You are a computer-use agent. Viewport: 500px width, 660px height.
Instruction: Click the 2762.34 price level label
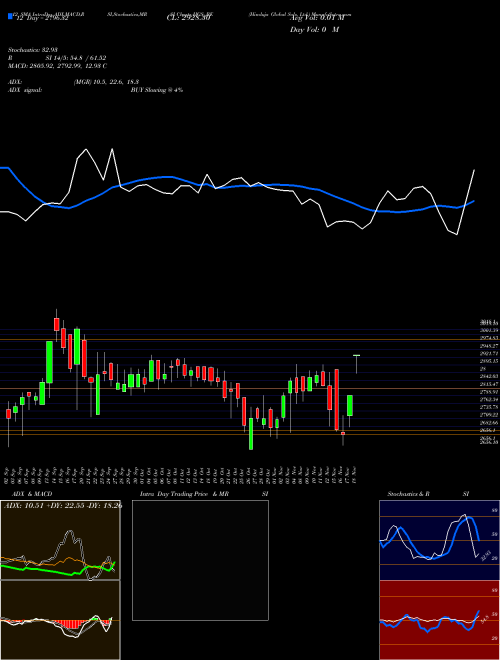click(x=489, y=399)
